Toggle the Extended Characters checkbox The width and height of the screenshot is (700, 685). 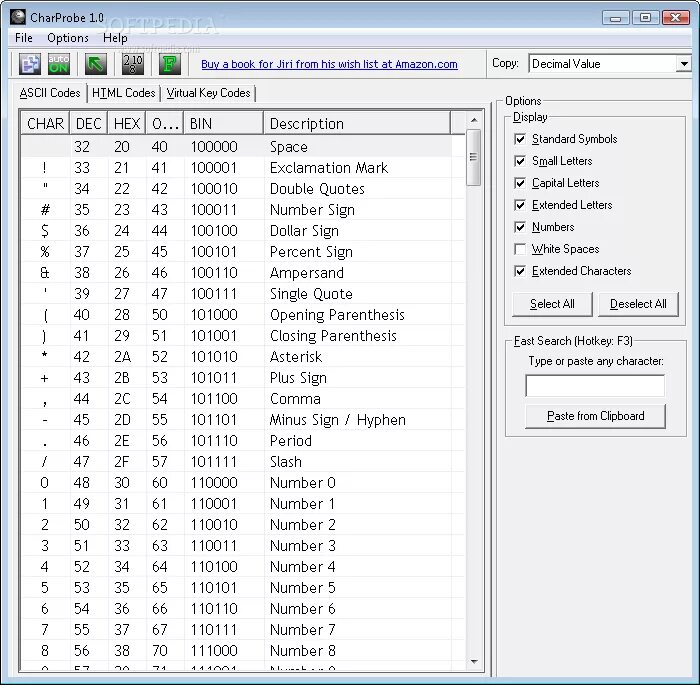520,271
